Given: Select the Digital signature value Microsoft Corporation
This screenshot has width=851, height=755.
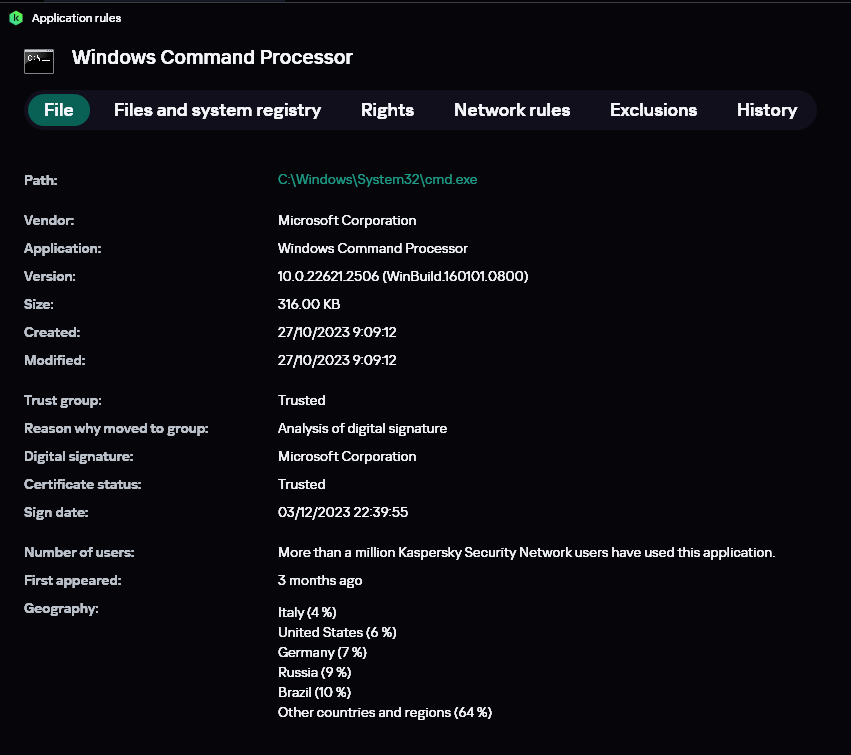Looking at the screenshot, I should 347,456.
